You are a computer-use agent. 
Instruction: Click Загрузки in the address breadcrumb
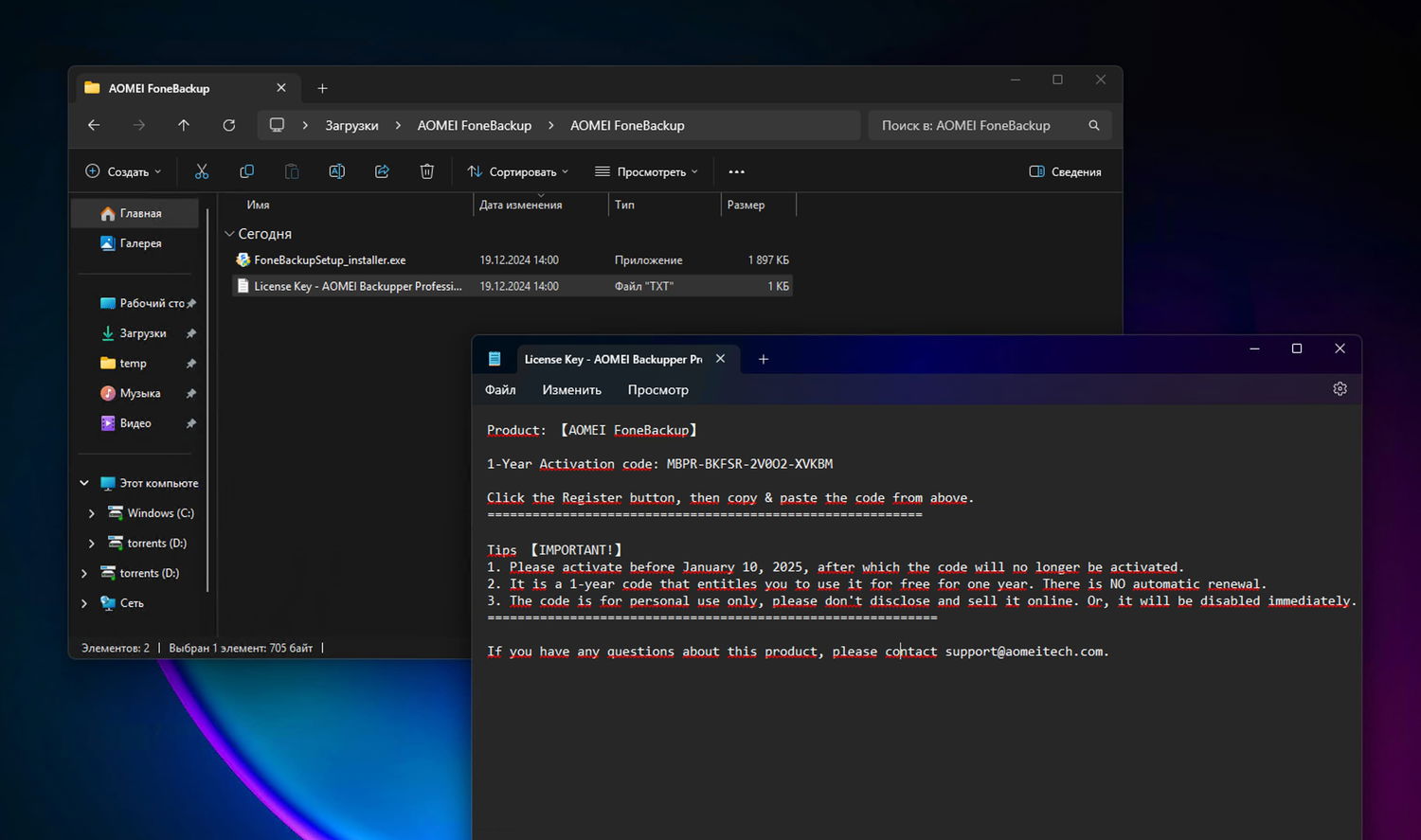pos(351,125)
